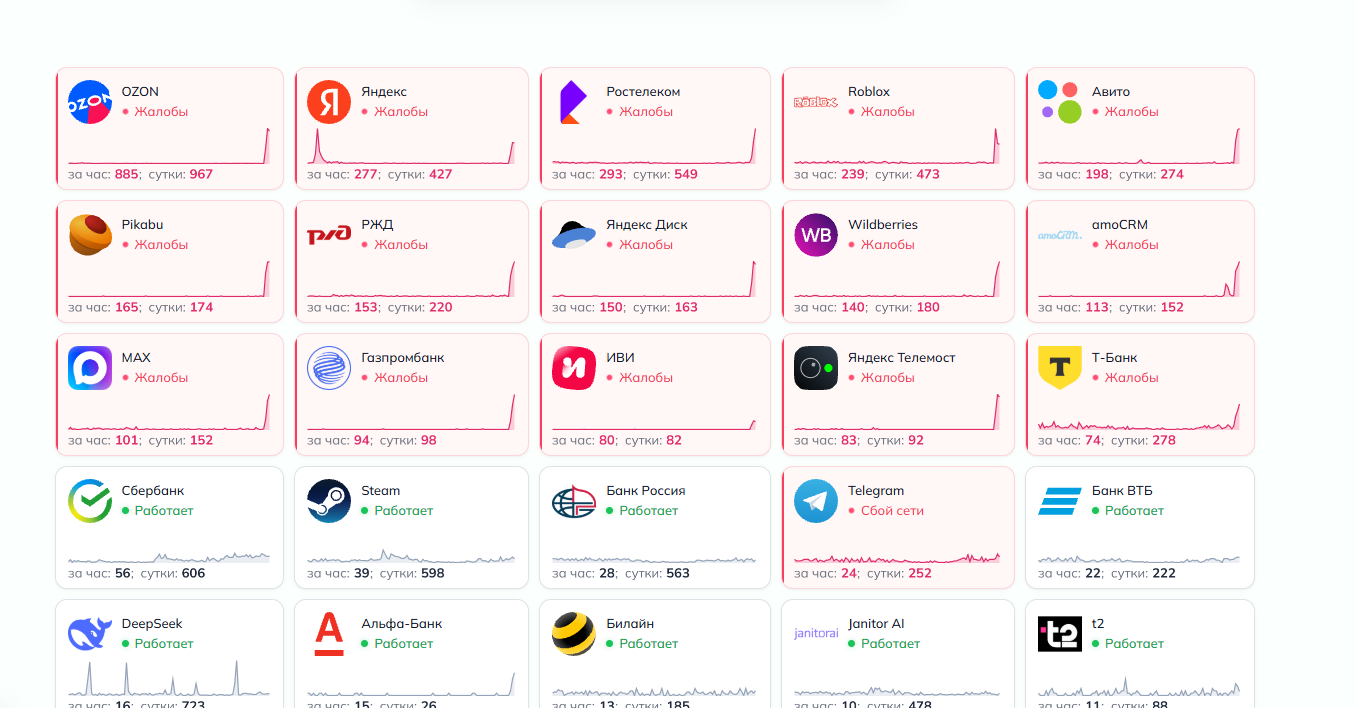Go to the Ростелеком title link
The height and width of the screenshot is (708, 1357).
pos(643,91)
